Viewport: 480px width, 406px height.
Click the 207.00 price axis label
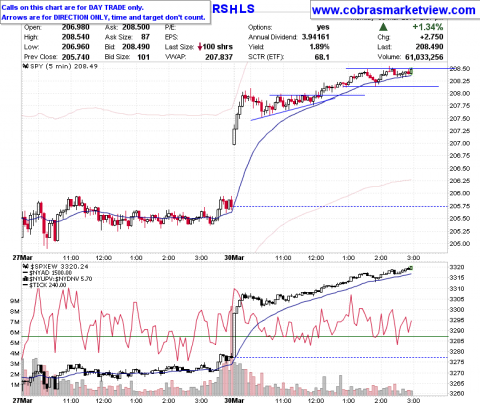(460, 144)
